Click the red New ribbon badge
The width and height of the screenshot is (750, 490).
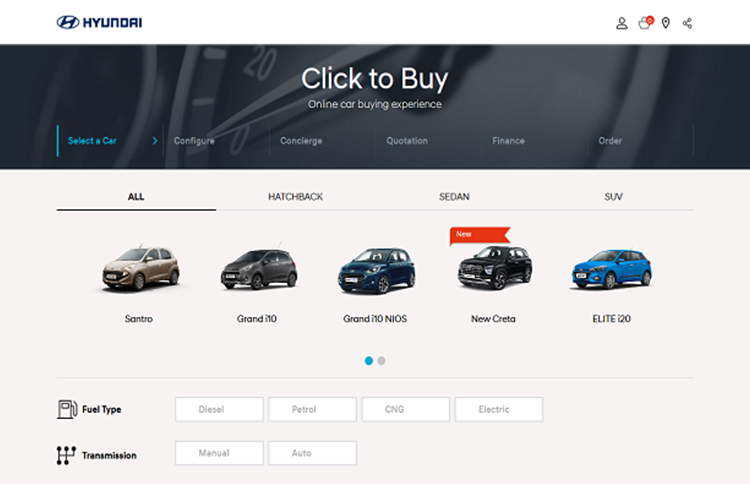(480, 235)
